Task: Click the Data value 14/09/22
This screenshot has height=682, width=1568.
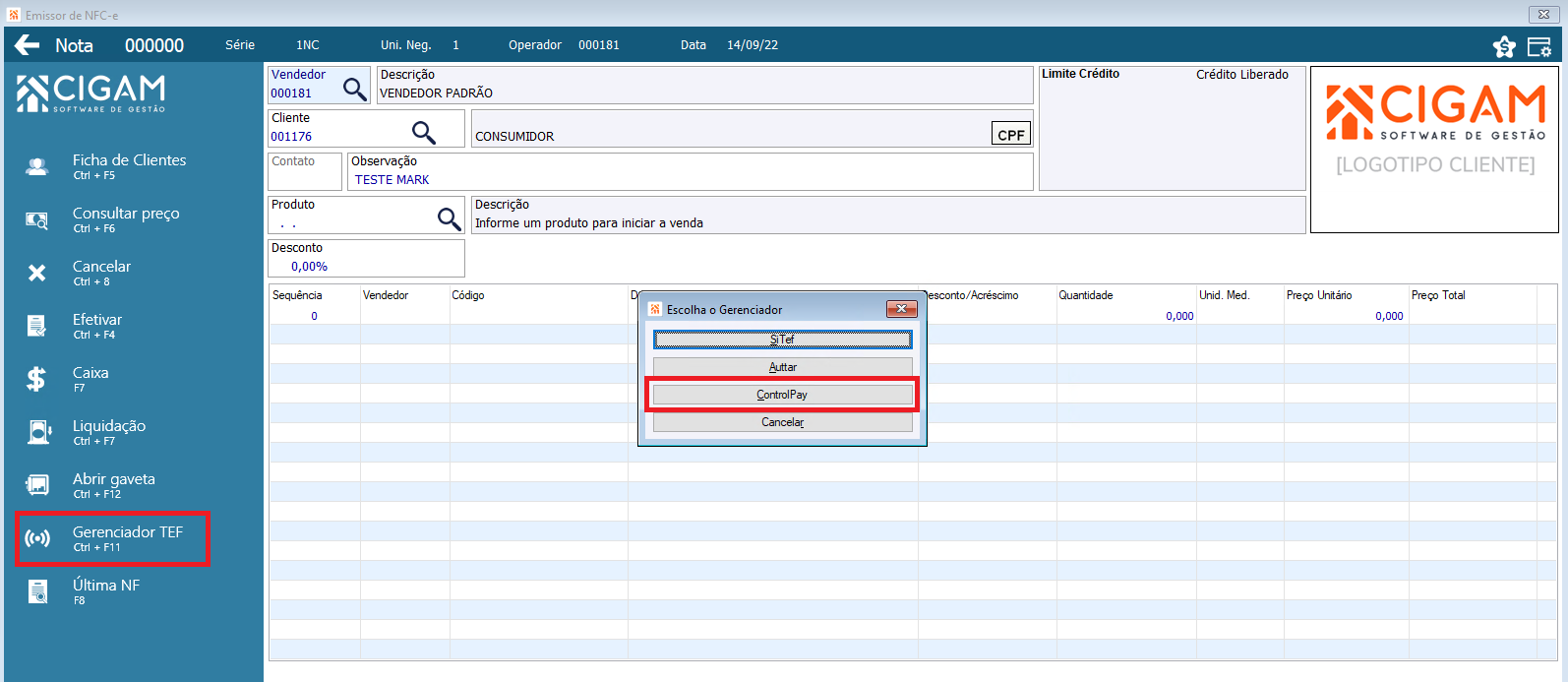Action: (x=753, y=45)
